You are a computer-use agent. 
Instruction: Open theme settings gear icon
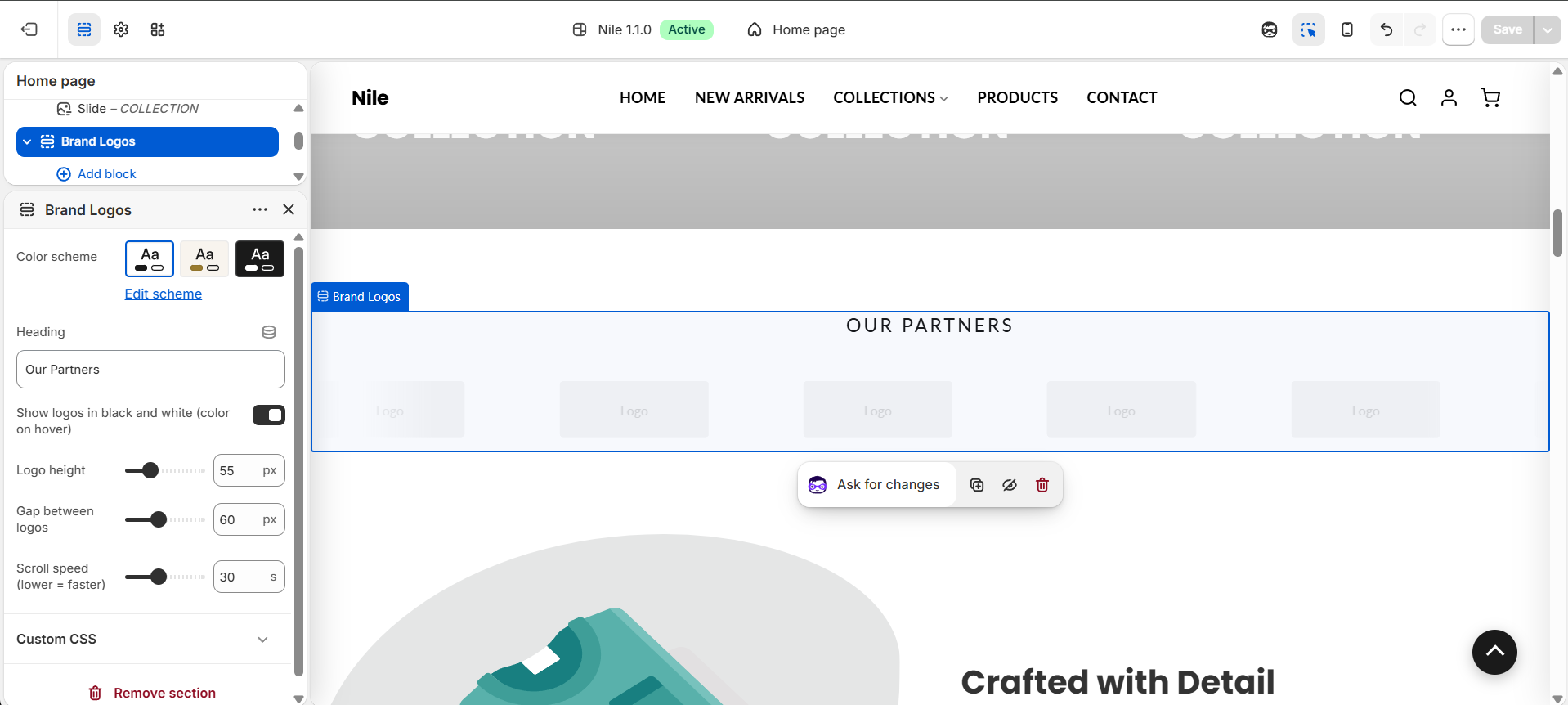tap(121, 29)
